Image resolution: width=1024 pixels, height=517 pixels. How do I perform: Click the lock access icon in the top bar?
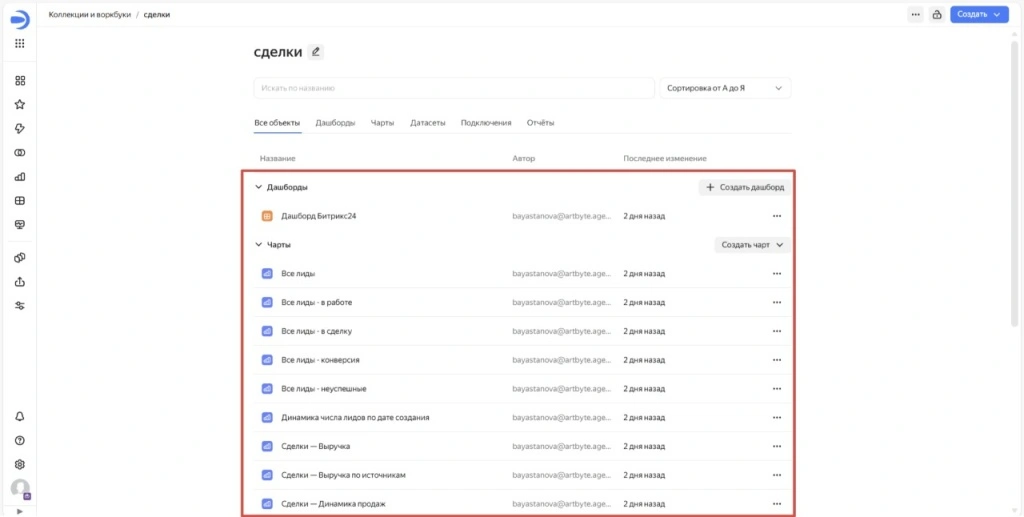[937, 15]
